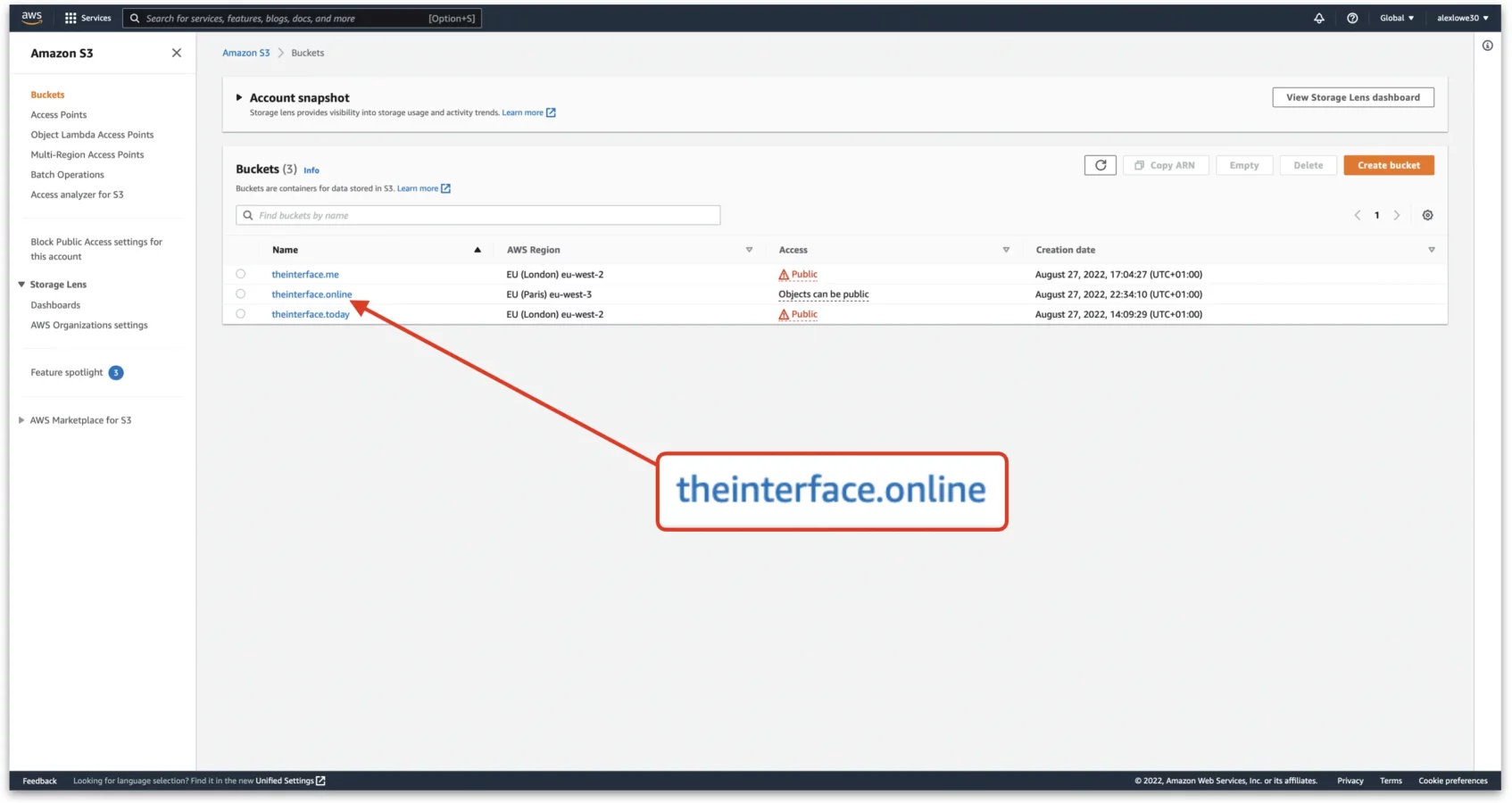Open Block Public Access settings for this account
1512x803 pixels.
[96, 249]
